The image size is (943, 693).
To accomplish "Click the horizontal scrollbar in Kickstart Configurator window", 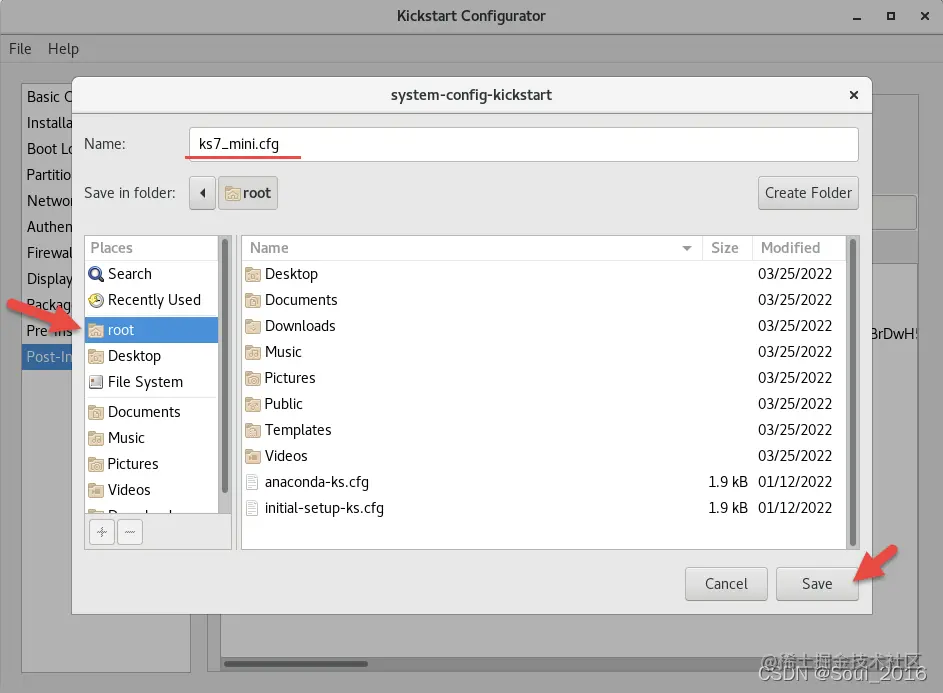I will [295, 664].
